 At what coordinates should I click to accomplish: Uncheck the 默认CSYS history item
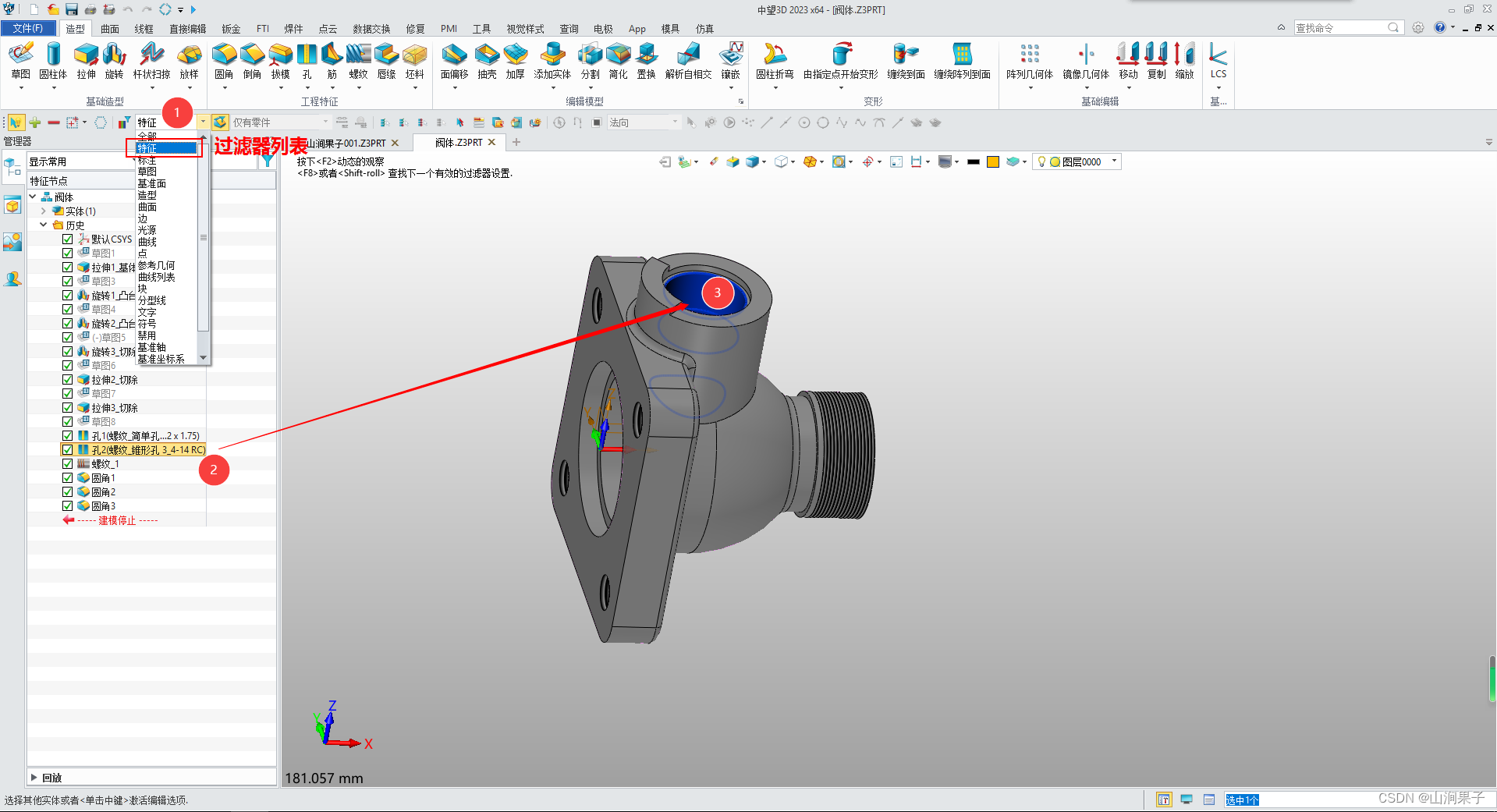coord(68,239)
